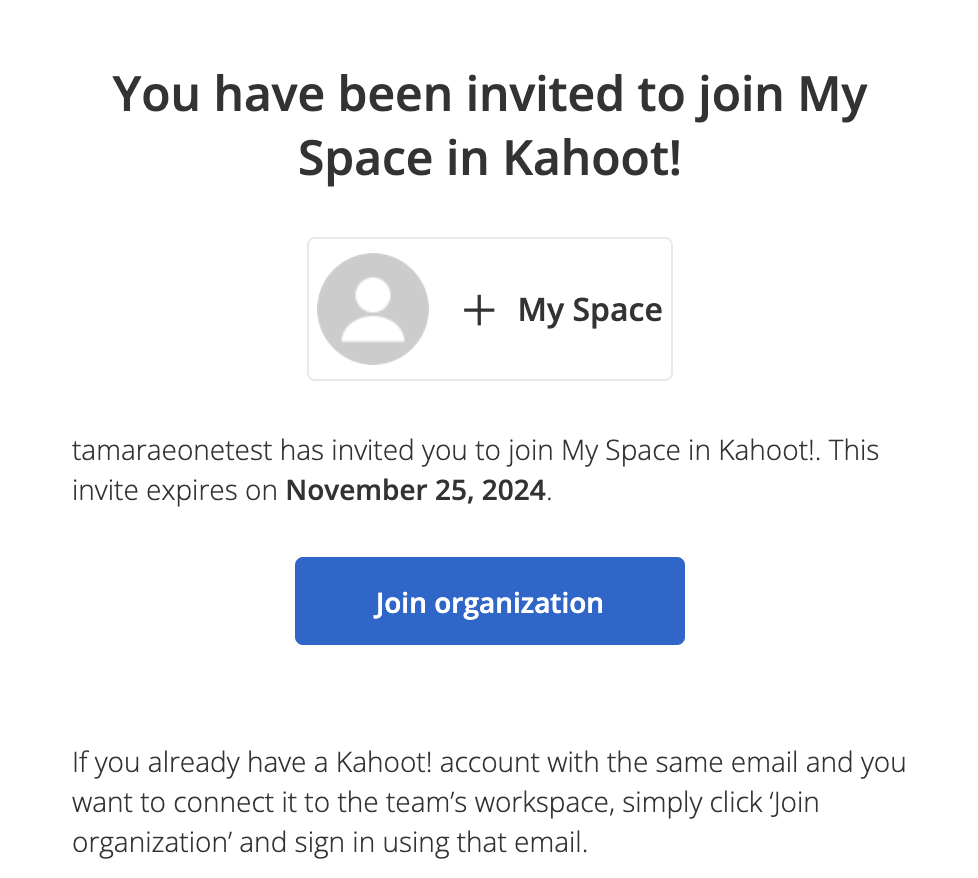Screen dimensions: 978x878
Task: Click the tamaraeonetest inviter name
Action: pos(172,450)
